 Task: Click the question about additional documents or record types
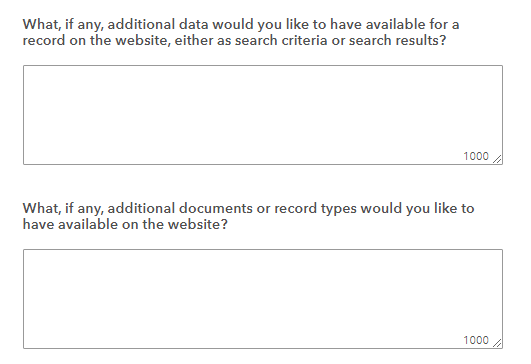(x=248, y=216)
